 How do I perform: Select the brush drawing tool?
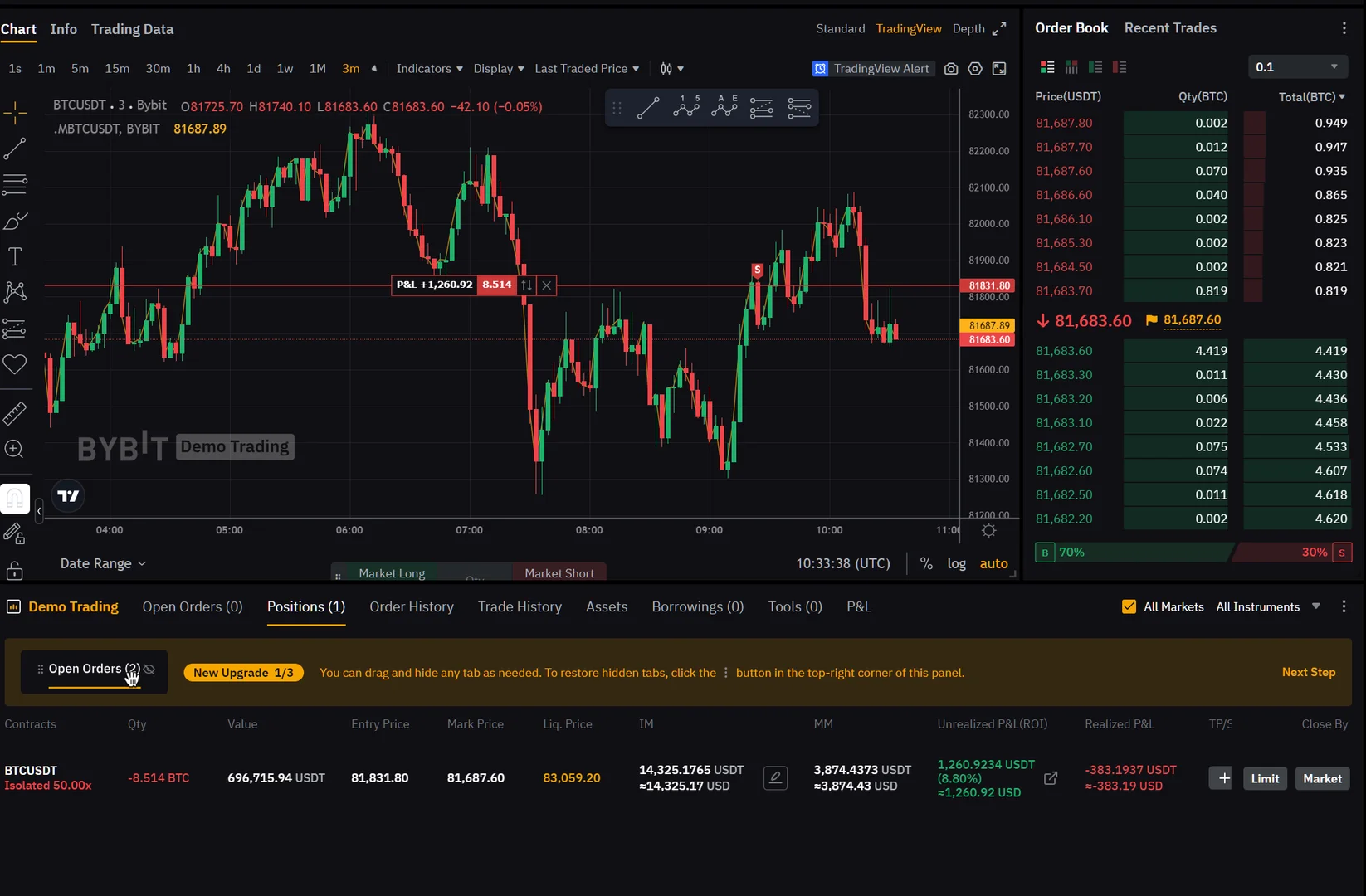click(15, 221)
